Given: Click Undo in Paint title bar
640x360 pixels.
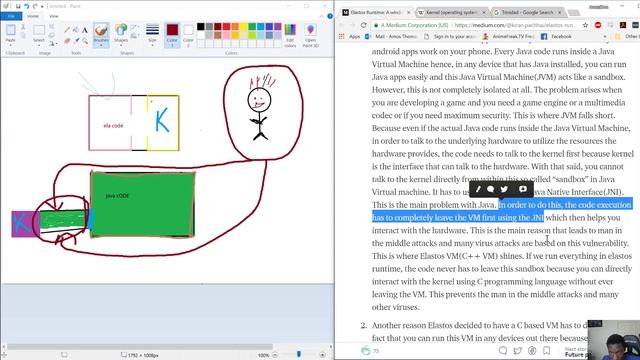Looking at the screenshot, I should pos(27,6).
